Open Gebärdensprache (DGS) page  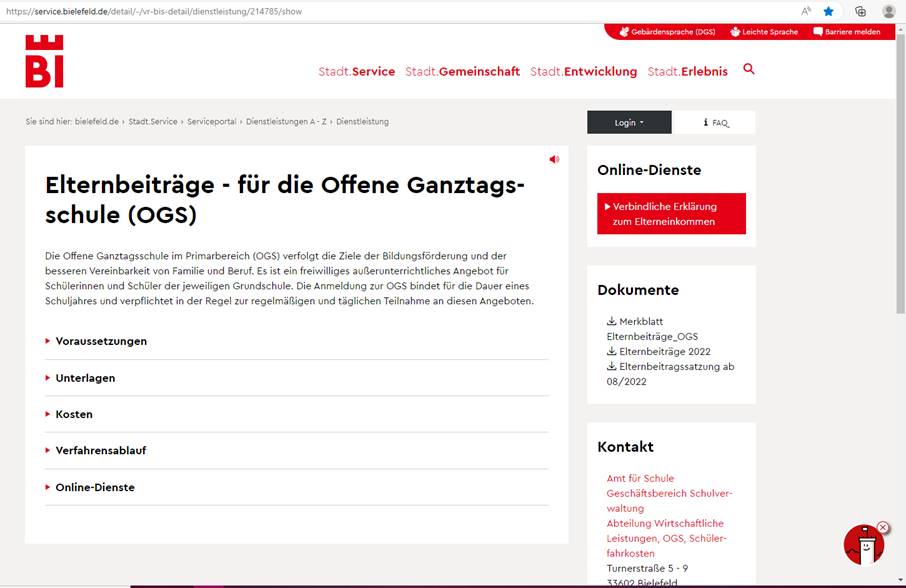[x=667, y=32]
